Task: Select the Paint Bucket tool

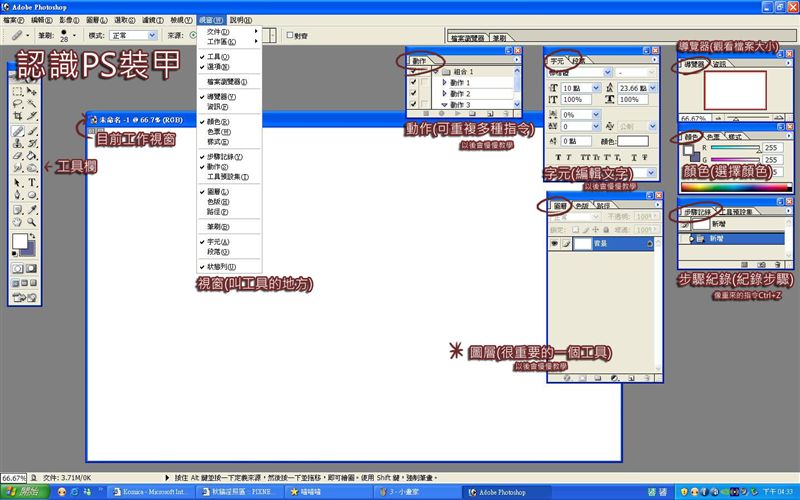Action: 32,156
